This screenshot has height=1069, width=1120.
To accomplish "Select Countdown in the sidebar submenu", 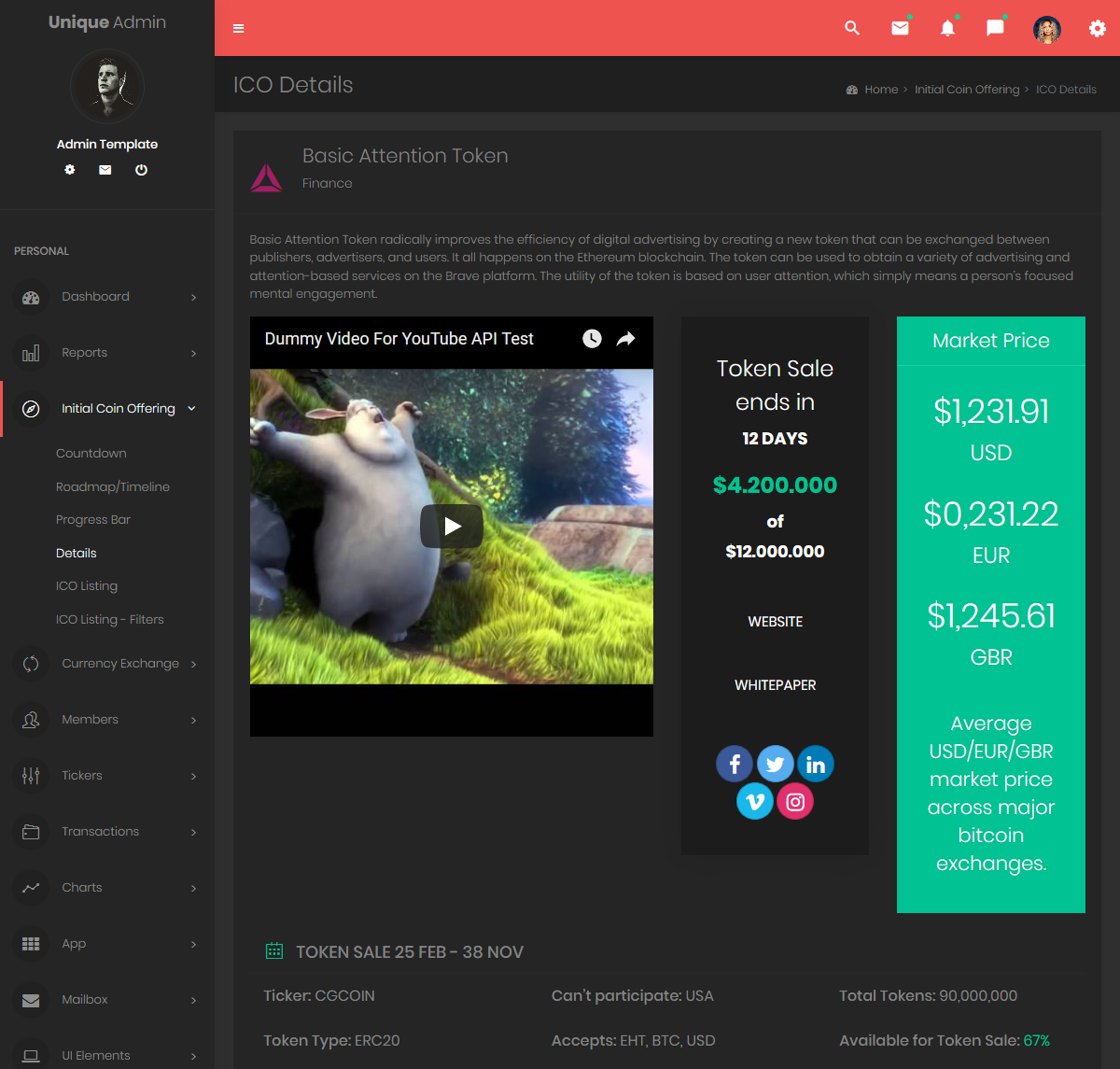I will pyautogui.click(x=91, y=453).
